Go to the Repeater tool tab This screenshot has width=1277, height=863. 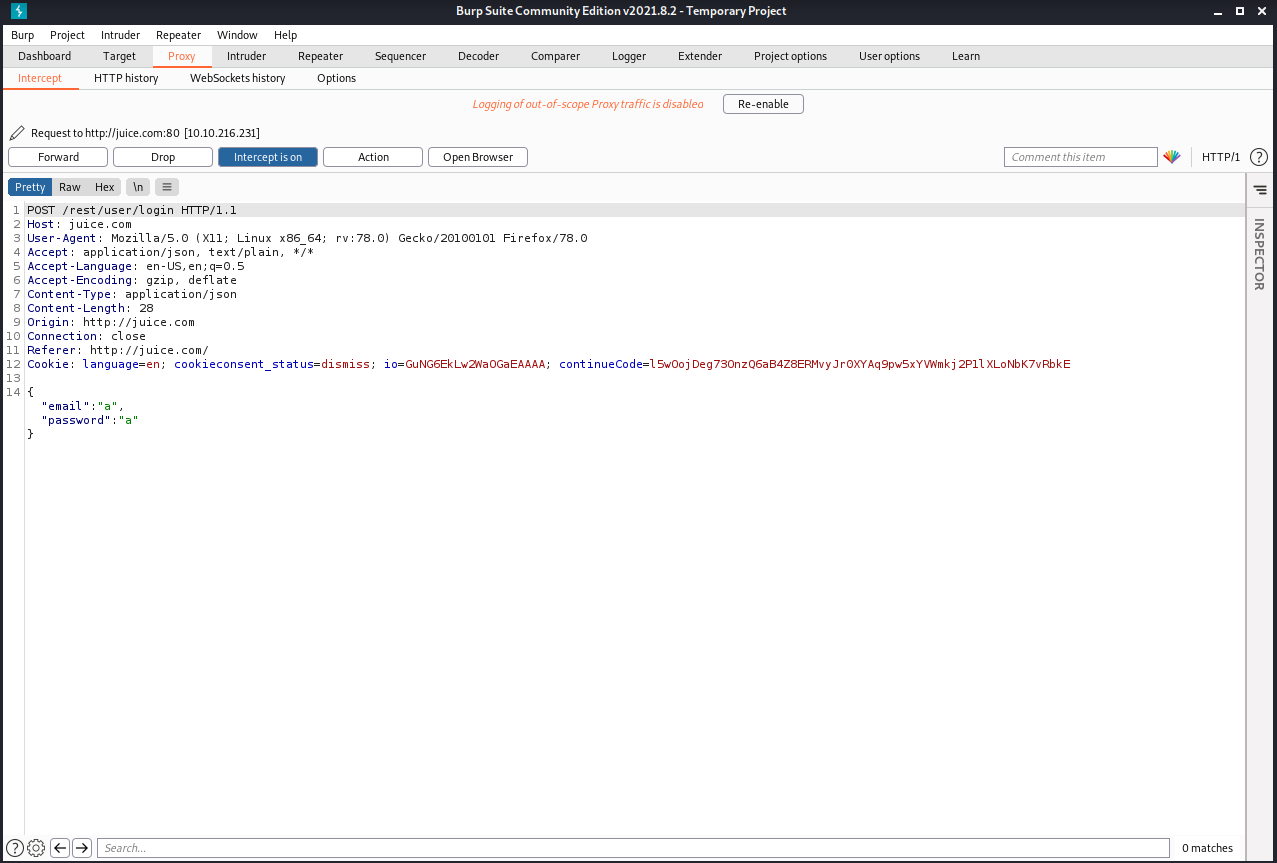[320, 56]
